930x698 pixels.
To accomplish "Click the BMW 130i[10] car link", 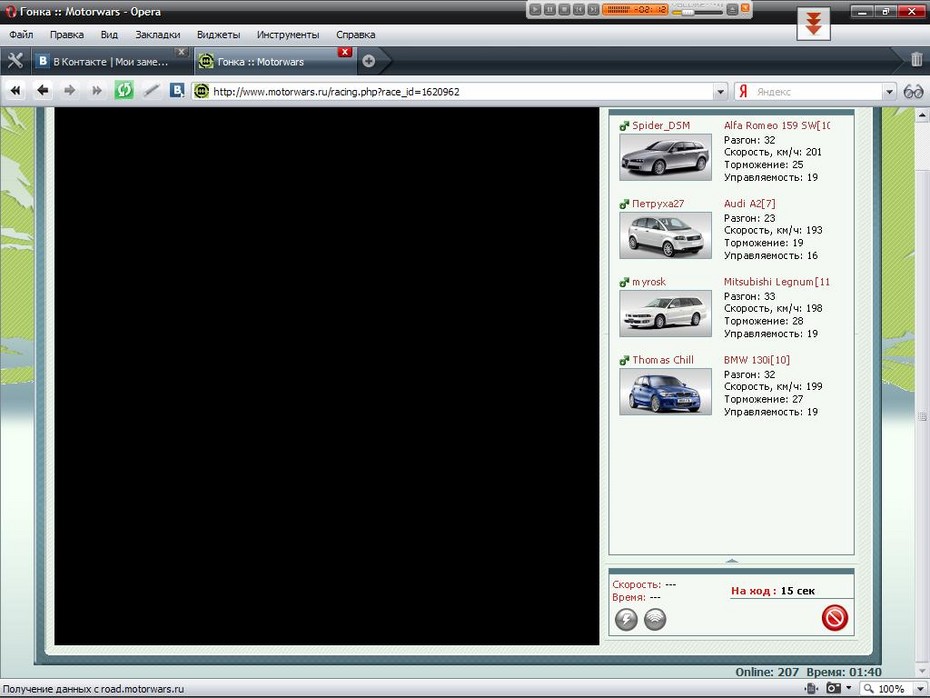I will pyautogui.click(x=756, y=360).
